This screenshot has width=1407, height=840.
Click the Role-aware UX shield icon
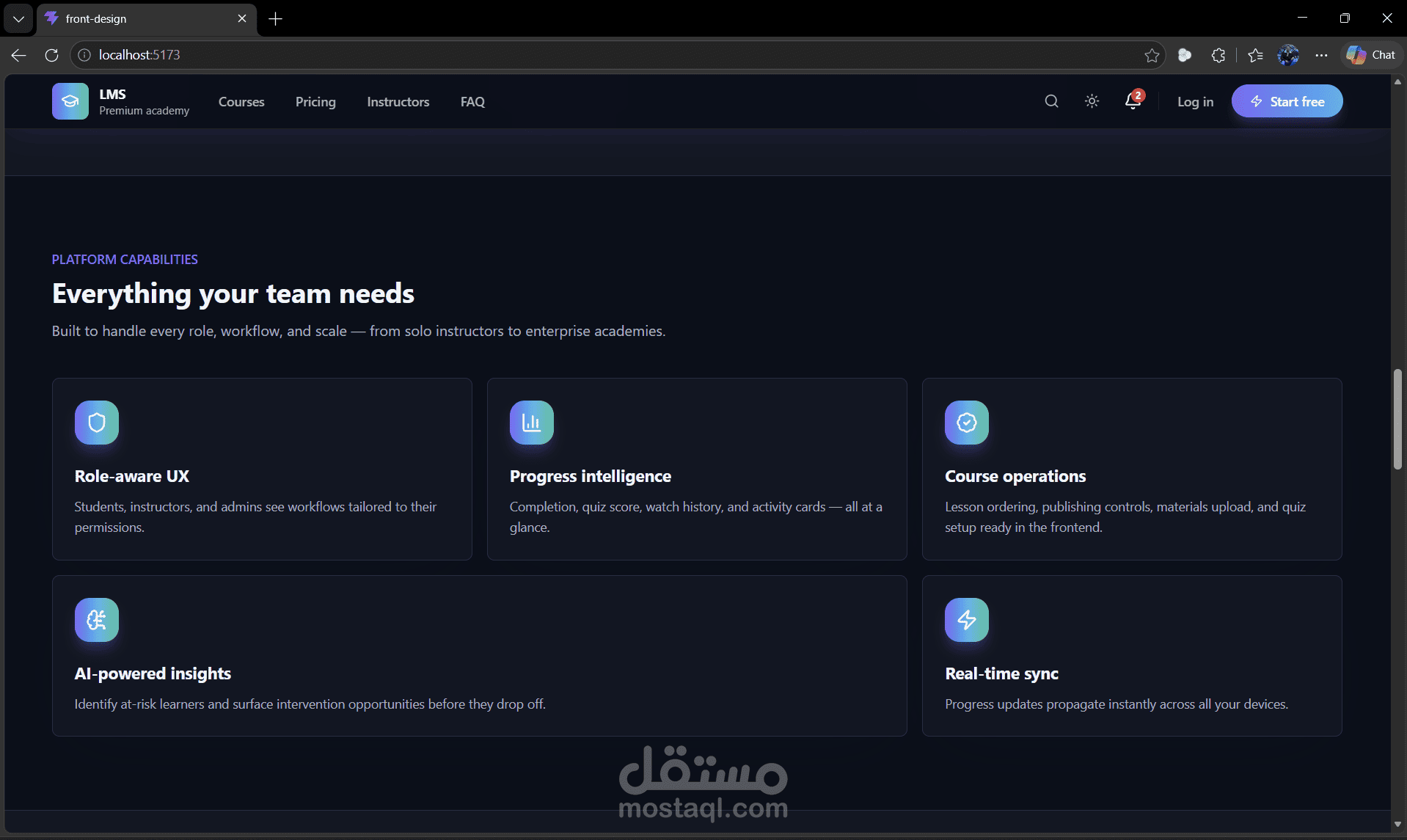pos(97,423)
